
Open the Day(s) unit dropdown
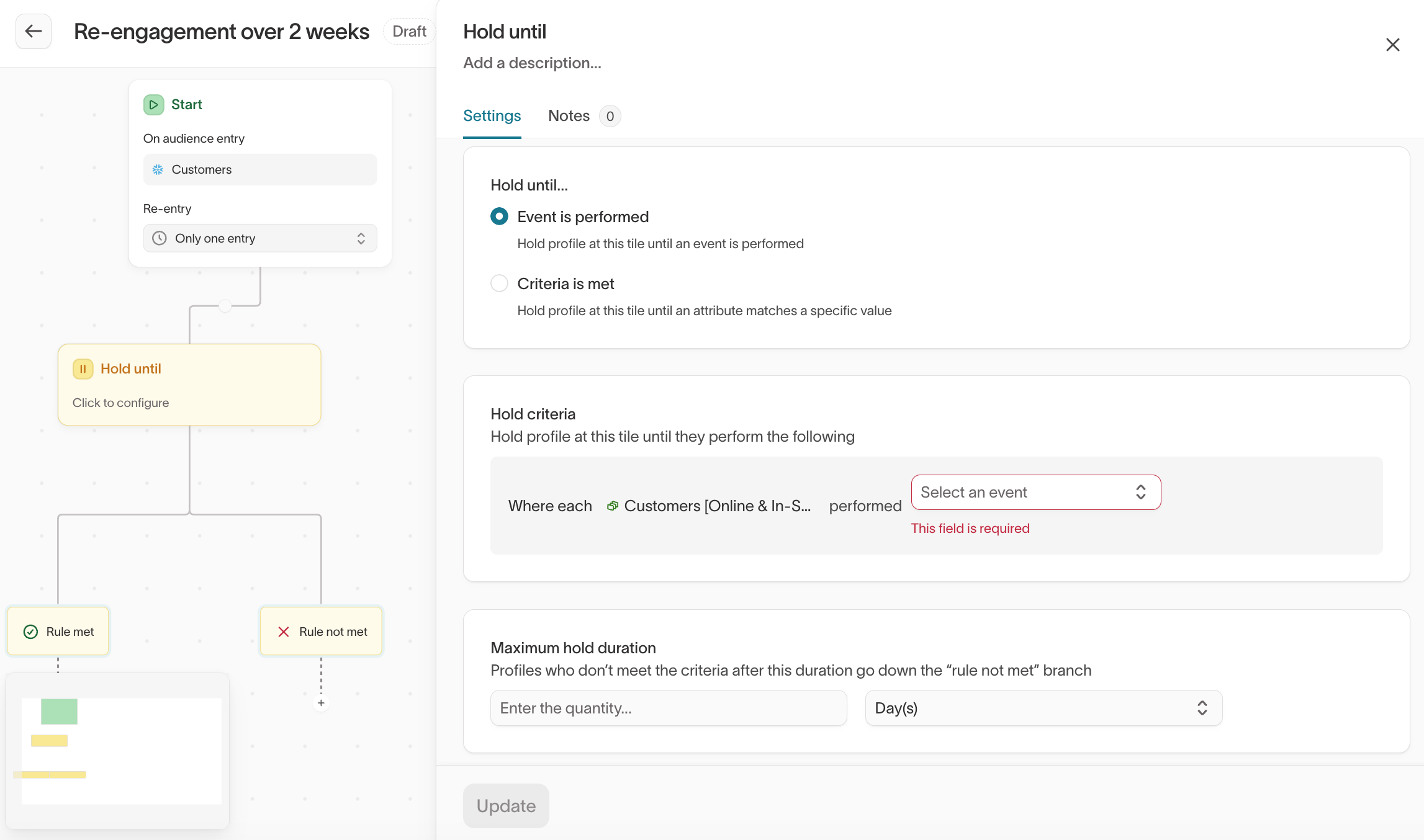(1043, 708)
